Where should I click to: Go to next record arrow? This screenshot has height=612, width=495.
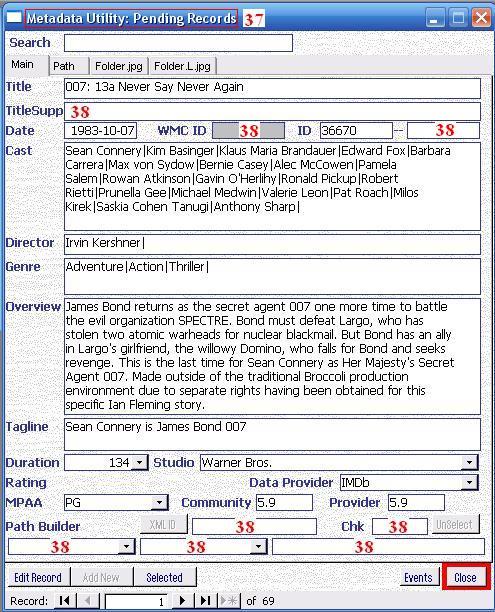(x=182, y=600)
